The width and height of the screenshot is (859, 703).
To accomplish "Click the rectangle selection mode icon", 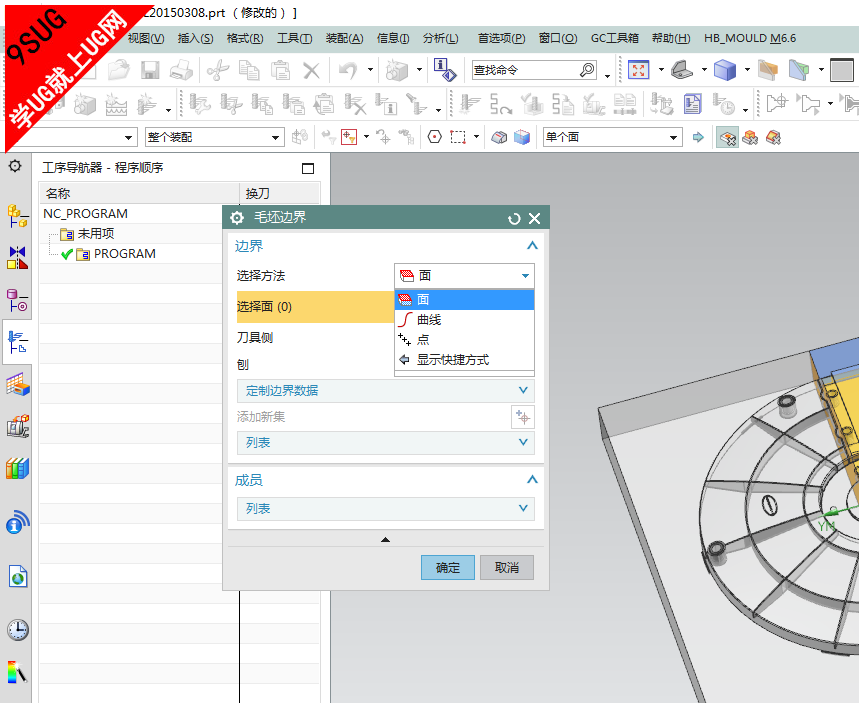I will (458, 137).
